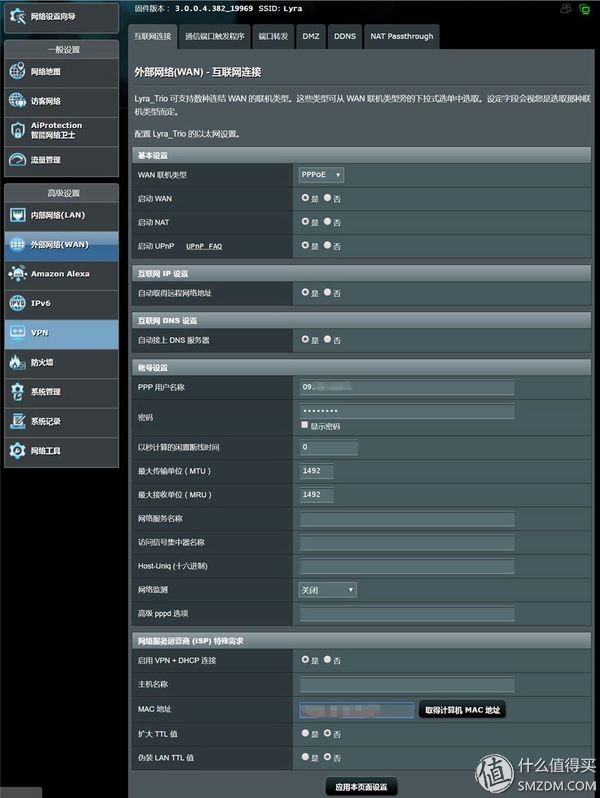Open VPN sidebar icon
The width and height of the screenshot is (600, 798).
17,332
